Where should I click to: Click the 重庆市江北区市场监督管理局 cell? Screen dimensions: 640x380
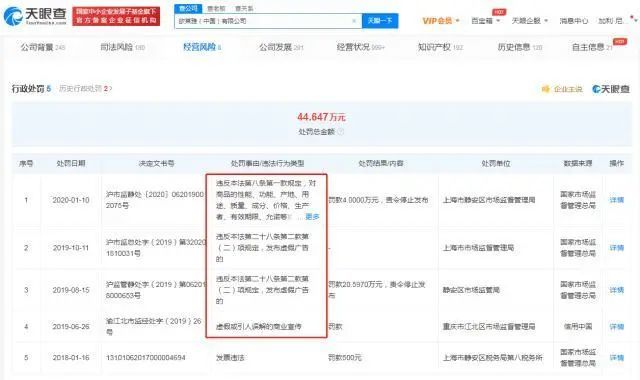click(489, 327)
